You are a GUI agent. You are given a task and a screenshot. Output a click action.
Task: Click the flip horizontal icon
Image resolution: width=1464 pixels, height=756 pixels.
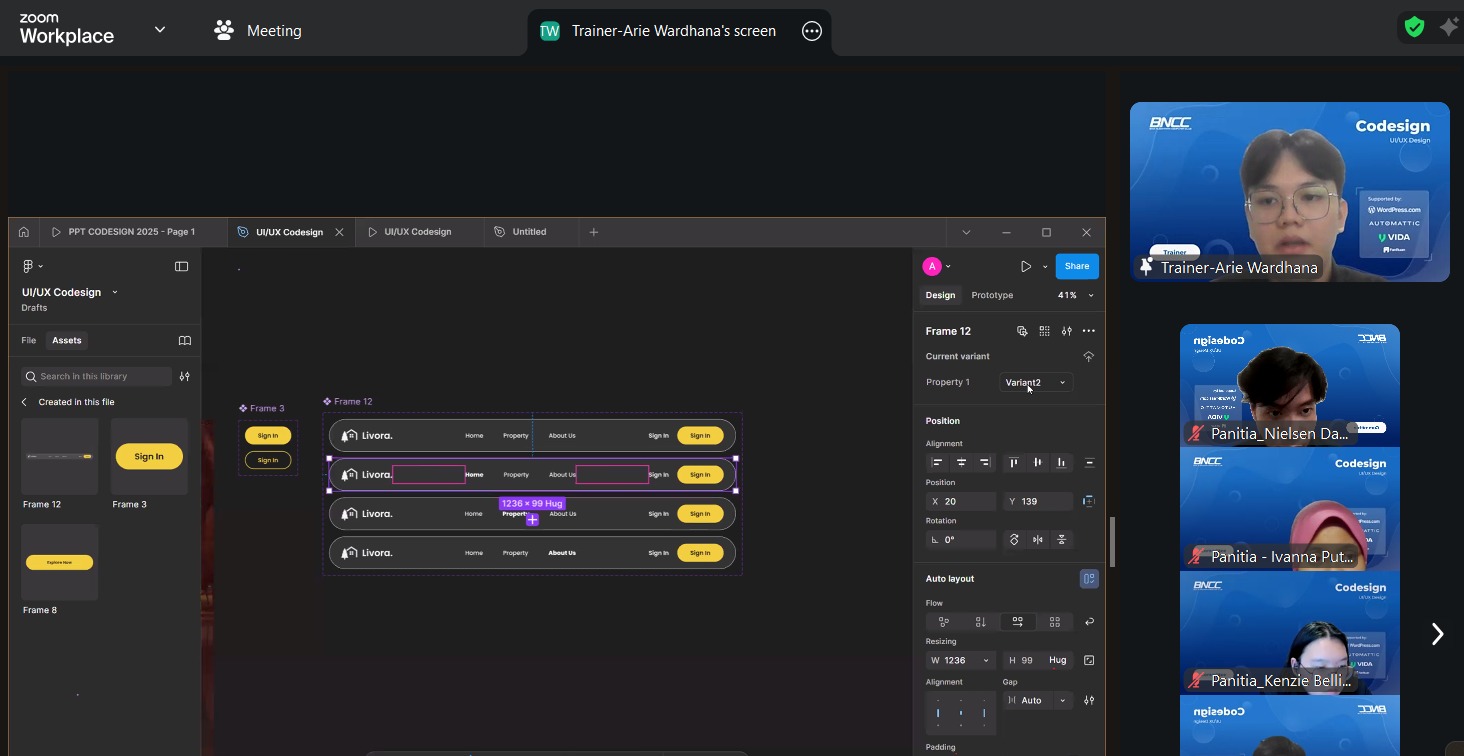(1038, 540)
